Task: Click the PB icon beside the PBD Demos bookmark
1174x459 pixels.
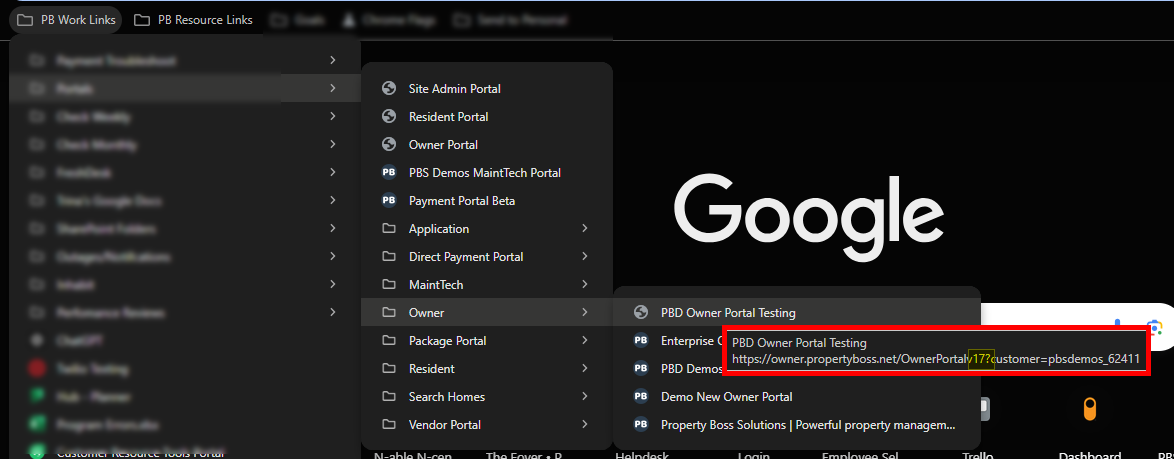Action: 640,368
